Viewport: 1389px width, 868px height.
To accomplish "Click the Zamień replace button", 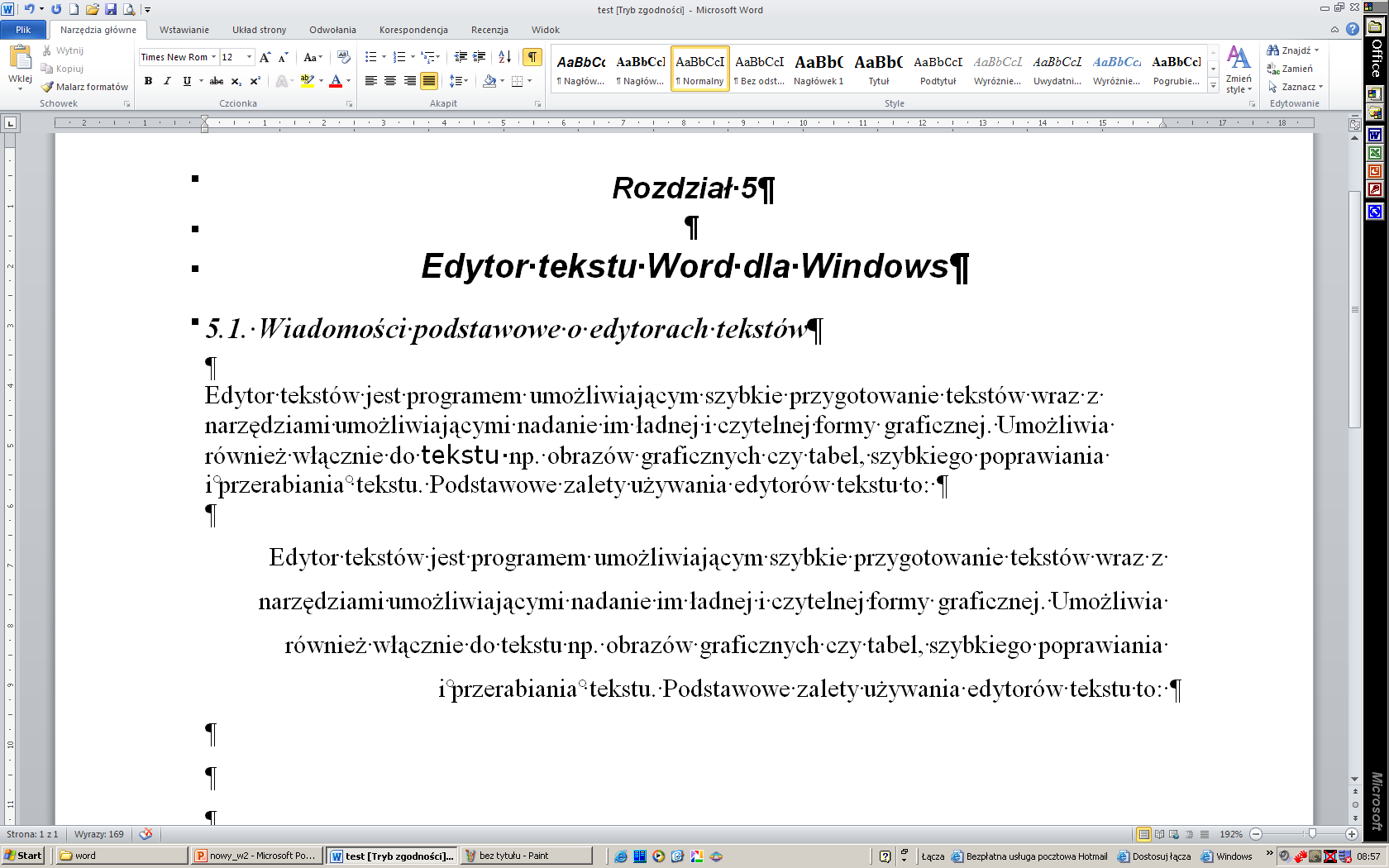I will click(1290, 69).
